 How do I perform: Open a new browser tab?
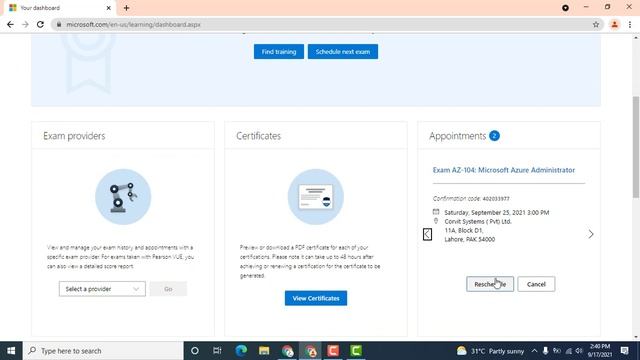(x=127, y=8)
